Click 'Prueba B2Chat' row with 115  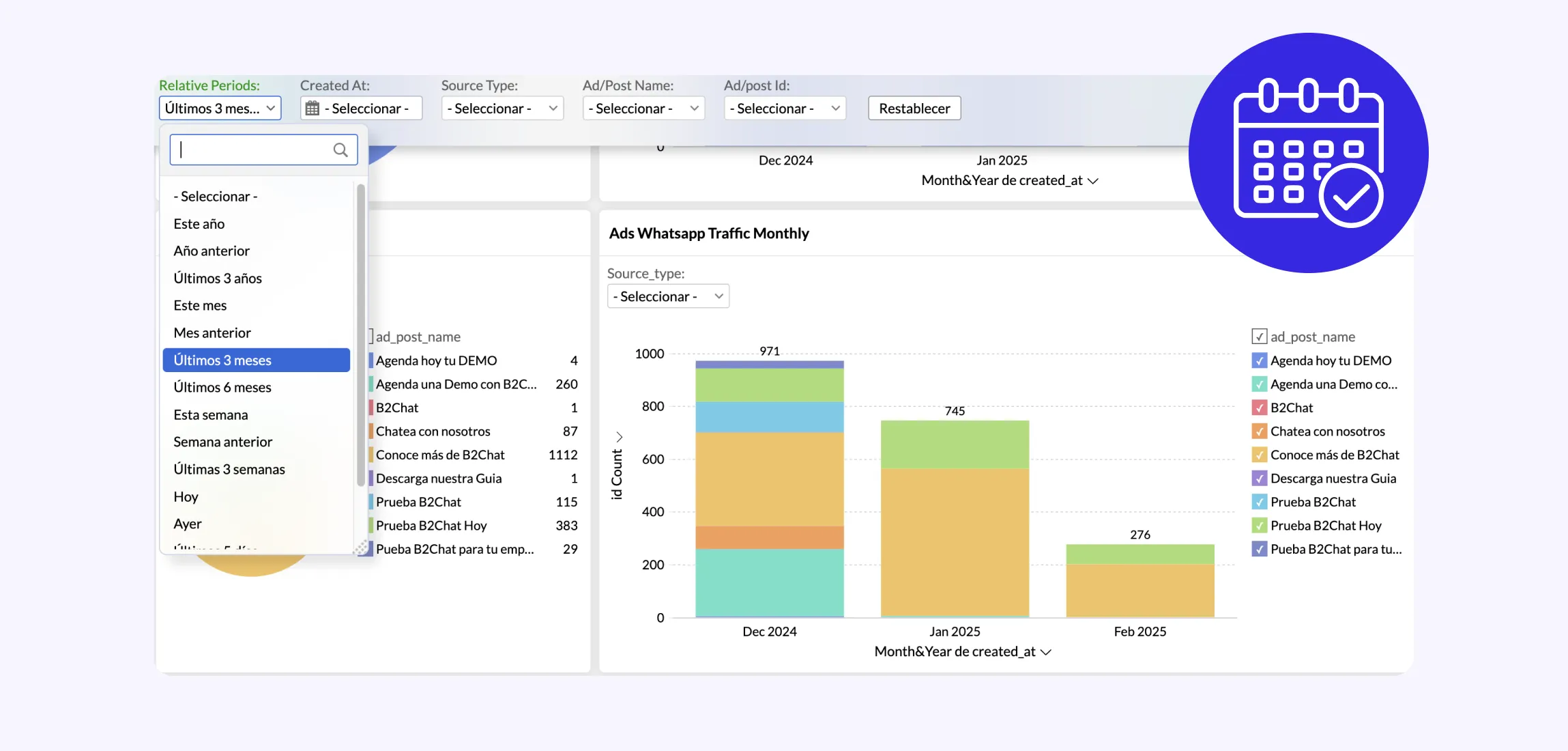pyautogui.click(x=474, y=502)
